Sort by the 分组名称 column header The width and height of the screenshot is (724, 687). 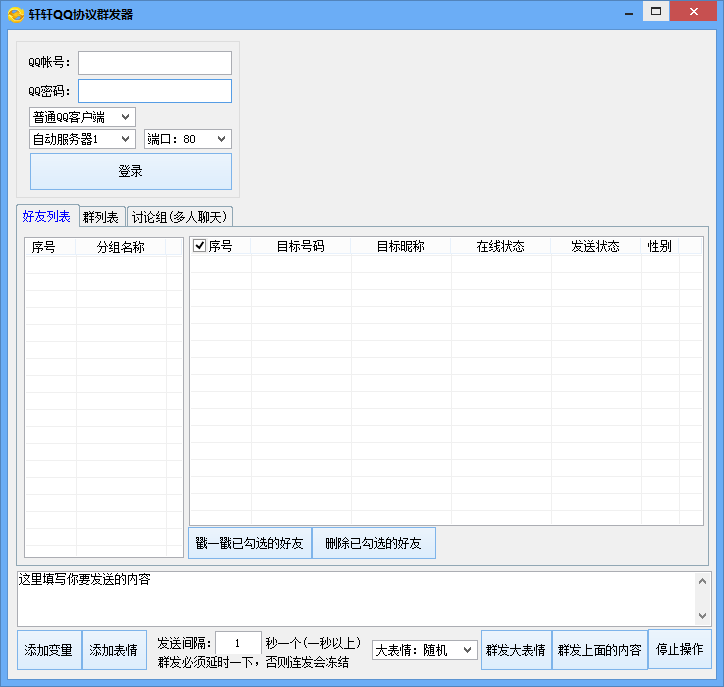pyautogui.click(x=121, y=247)
